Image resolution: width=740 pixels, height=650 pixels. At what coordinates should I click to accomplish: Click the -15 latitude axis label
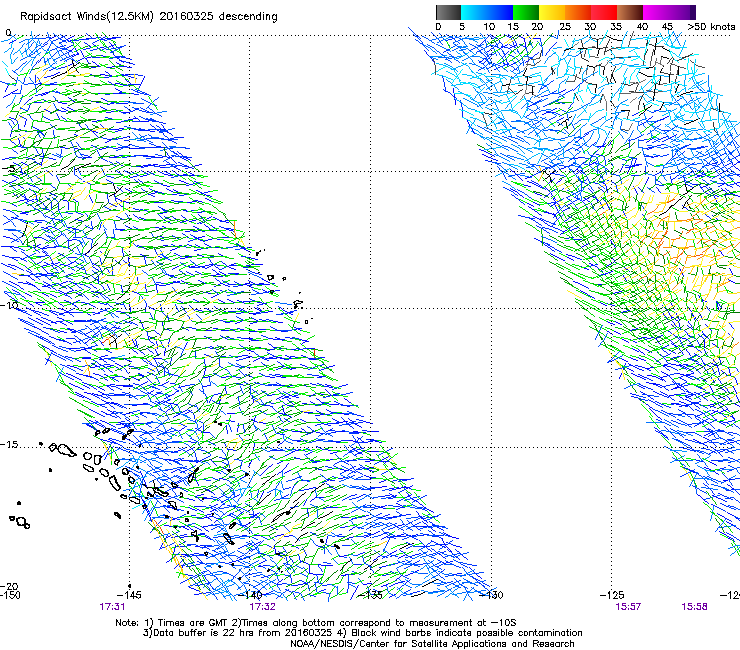click(9, 445)
